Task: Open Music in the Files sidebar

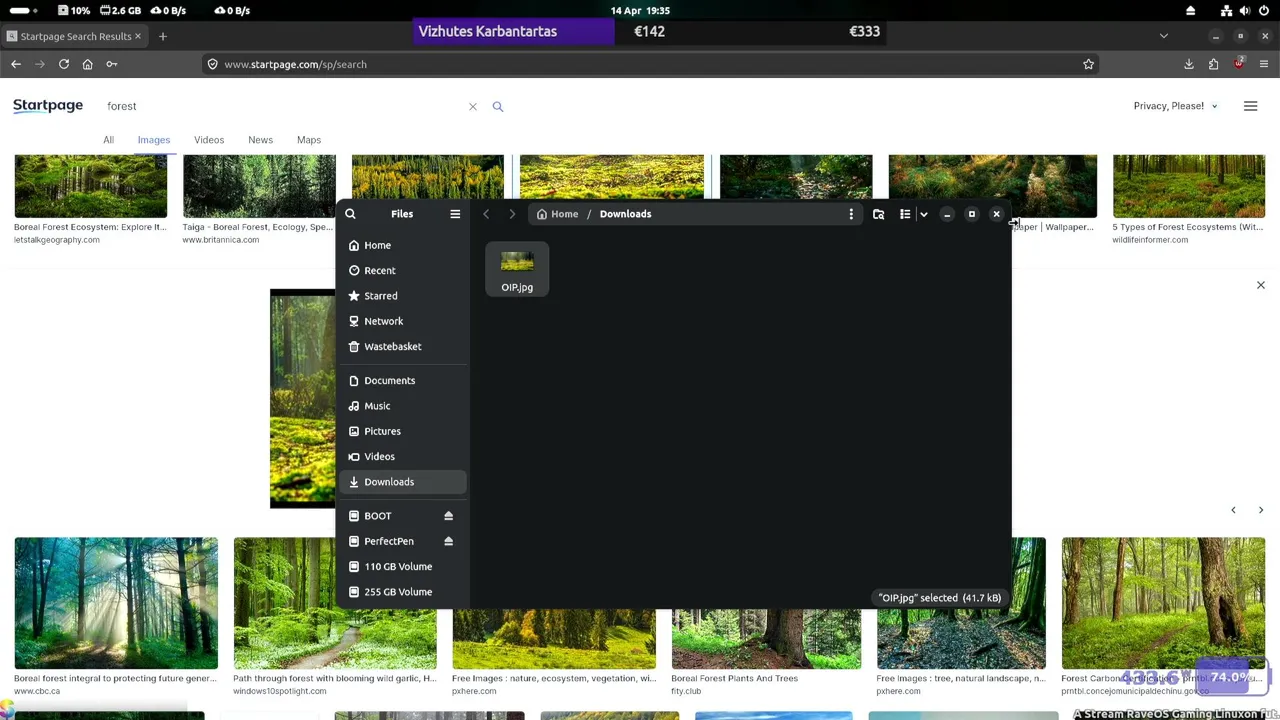Action: [x=403, y=406]
